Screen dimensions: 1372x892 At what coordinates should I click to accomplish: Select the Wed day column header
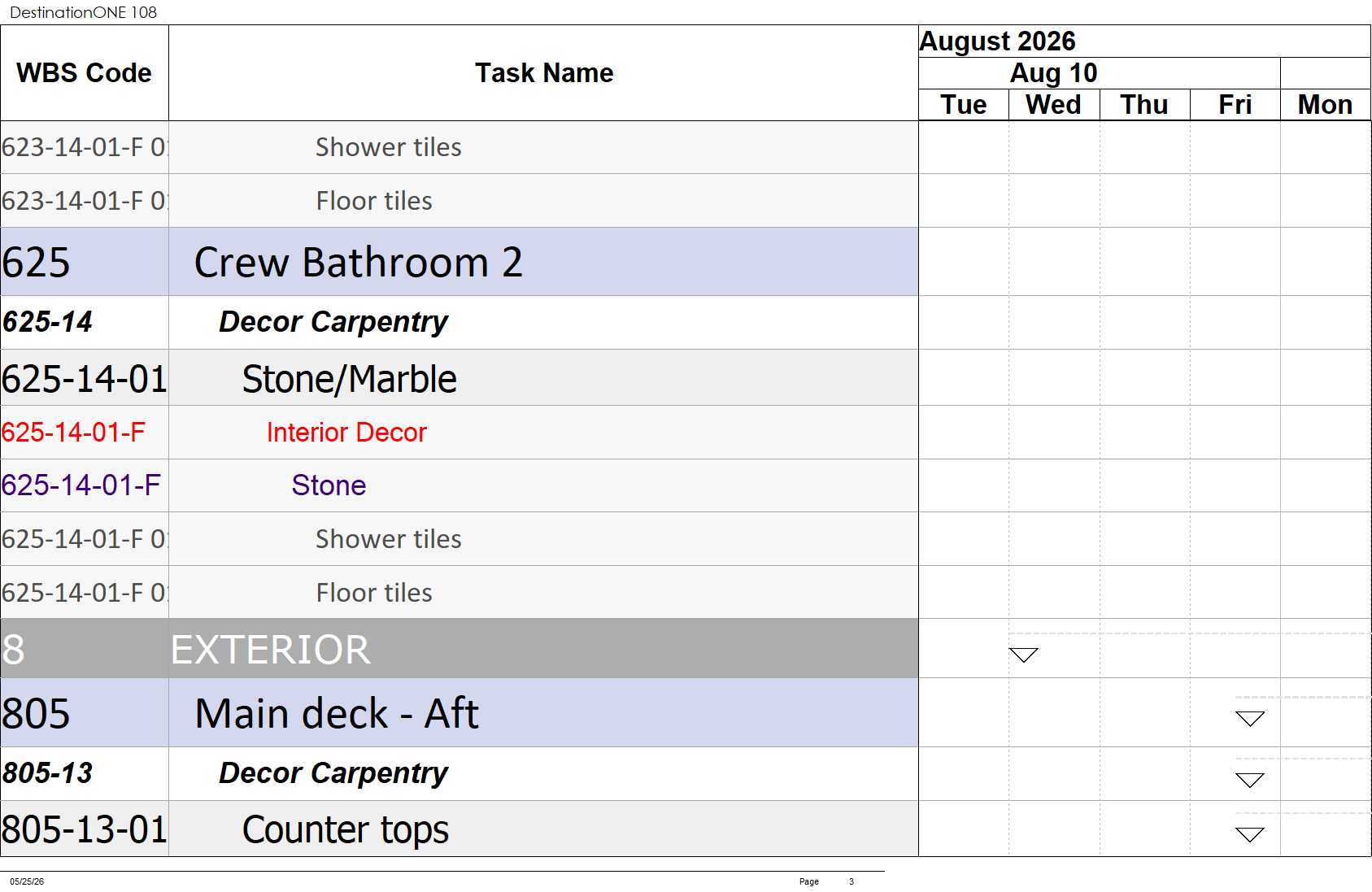1054,105
